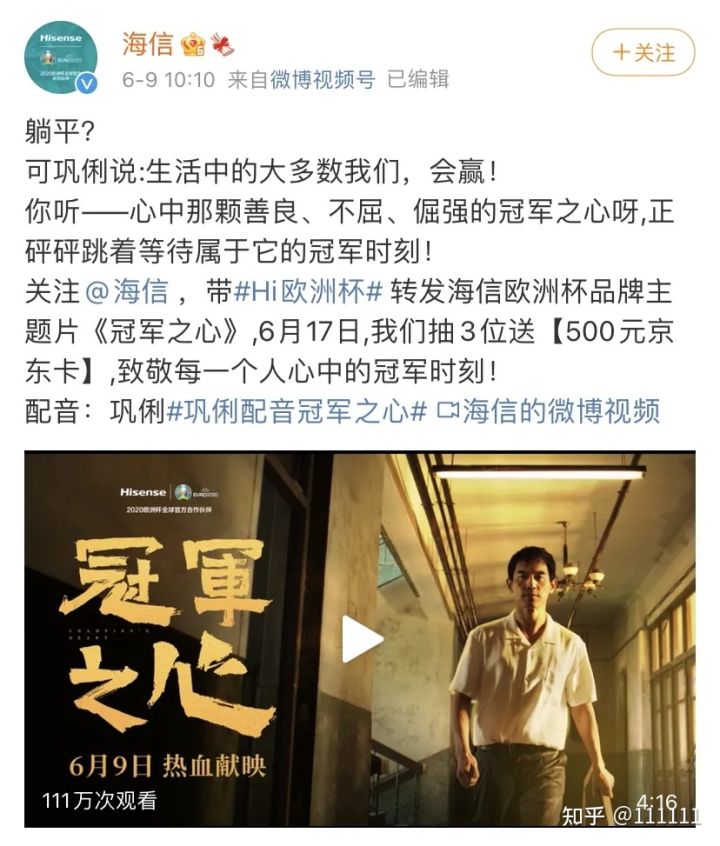This screenshot has height=846, width=720.
Task: Click the red ribbon badge icon
Action: click(x=222, y=44)
